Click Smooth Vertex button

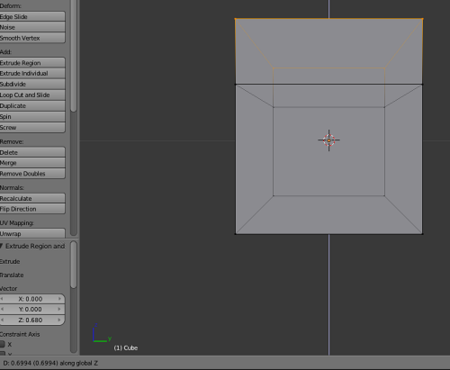32,38
